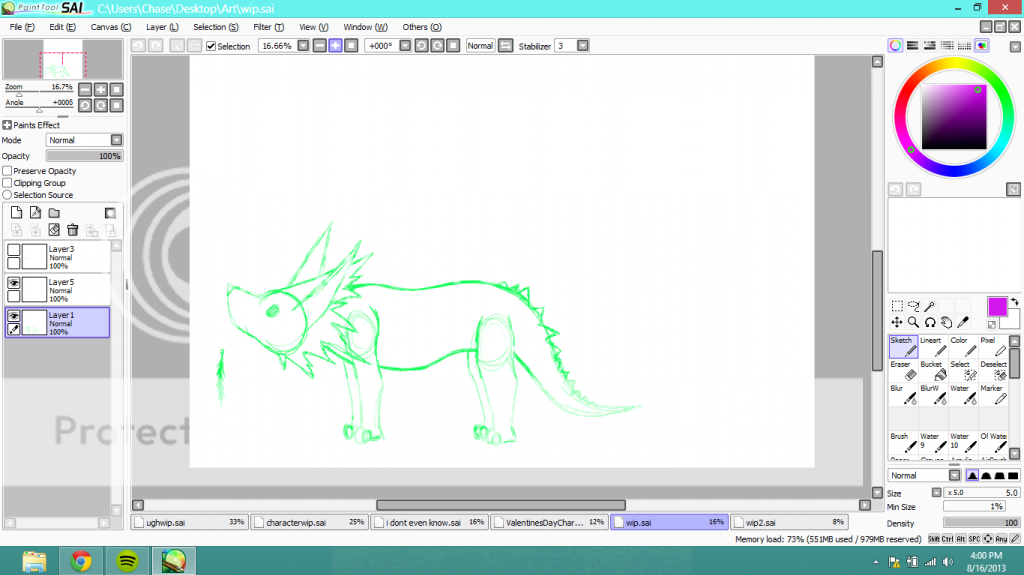Viewport: 1024px width, 575px height.
Task: Click the magenta foreground color swatch
Action: pos(998,305)
